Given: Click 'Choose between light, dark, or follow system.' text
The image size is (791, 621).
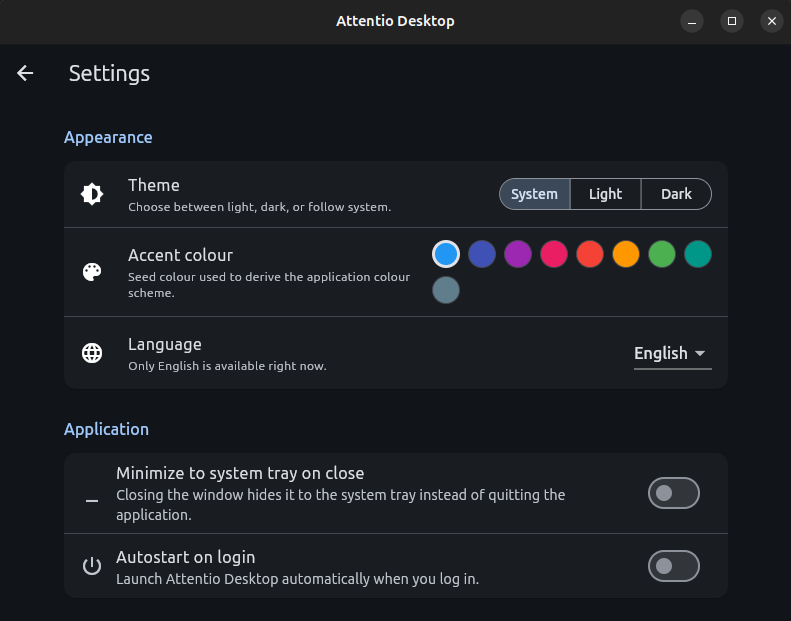Looking at the screenshot, I should 260,207.
